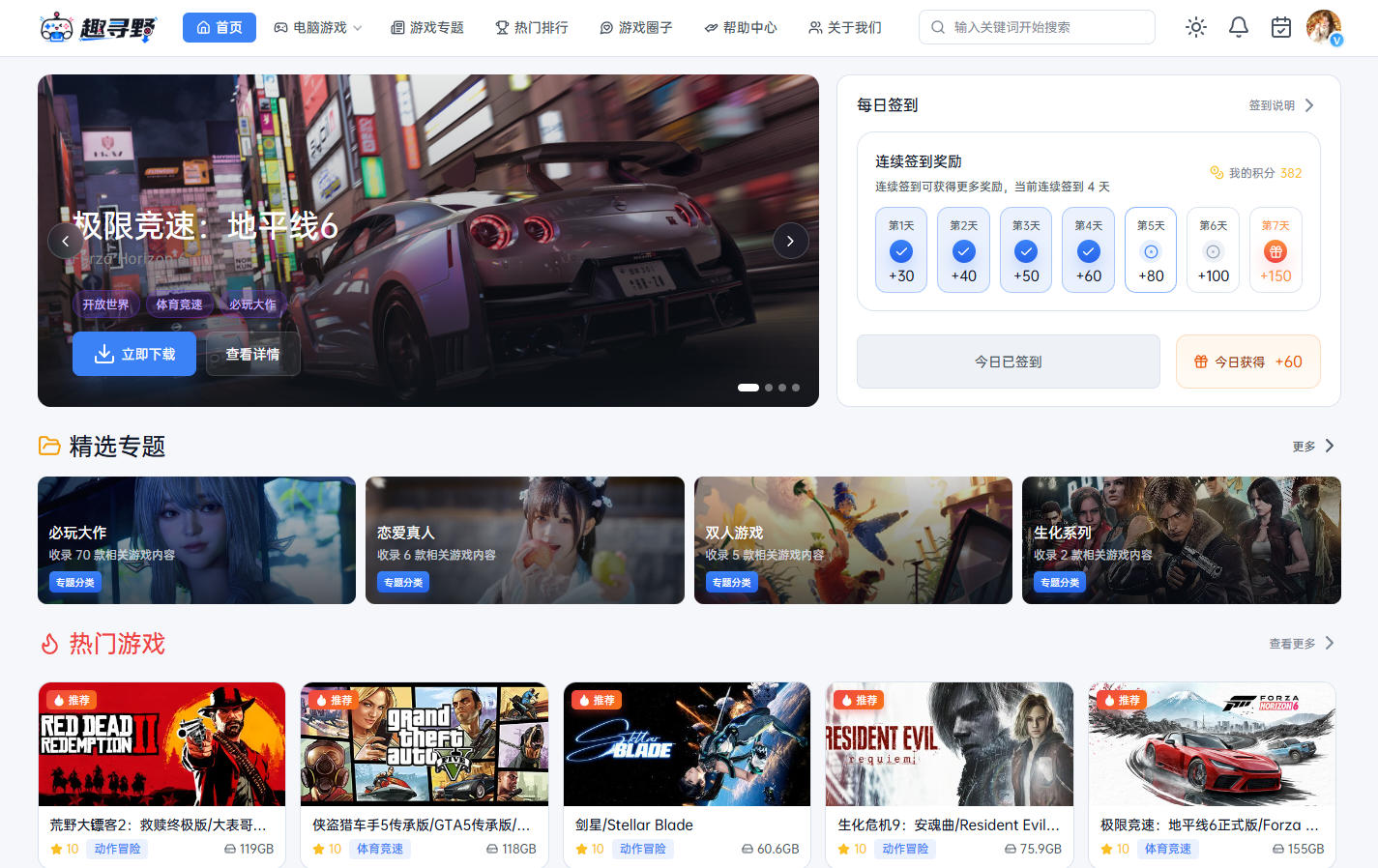View 我的积分 382 points

1256,173
